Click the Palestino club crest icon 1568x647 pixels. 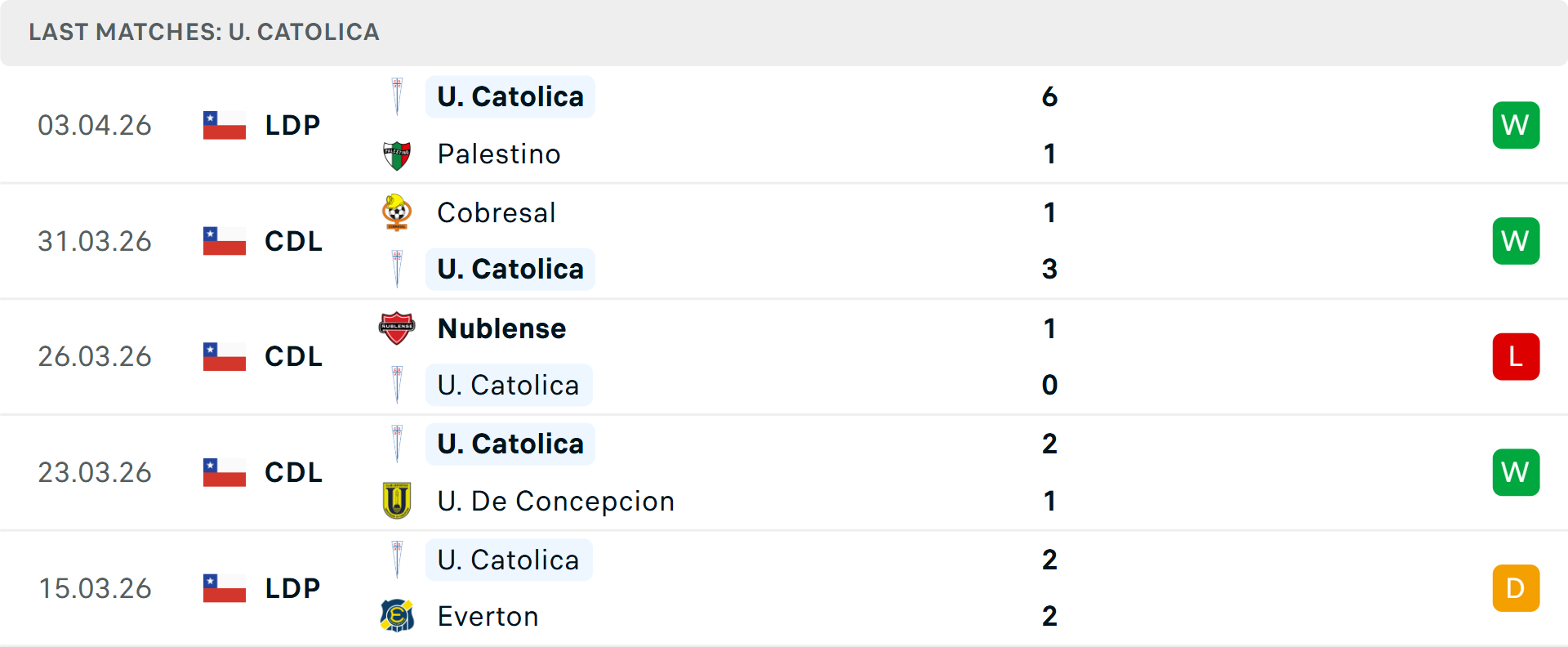(397, 154)
